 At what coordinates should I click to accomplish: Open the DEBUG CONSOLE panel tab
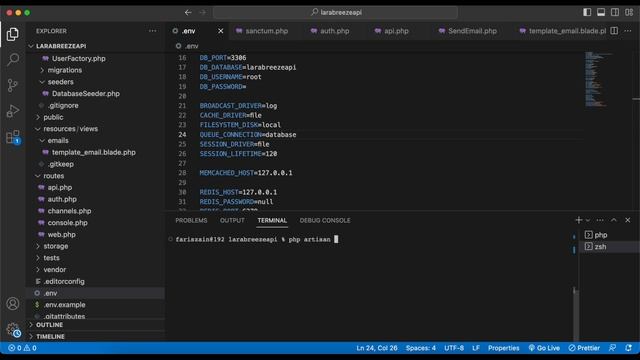tap(325, 220)
